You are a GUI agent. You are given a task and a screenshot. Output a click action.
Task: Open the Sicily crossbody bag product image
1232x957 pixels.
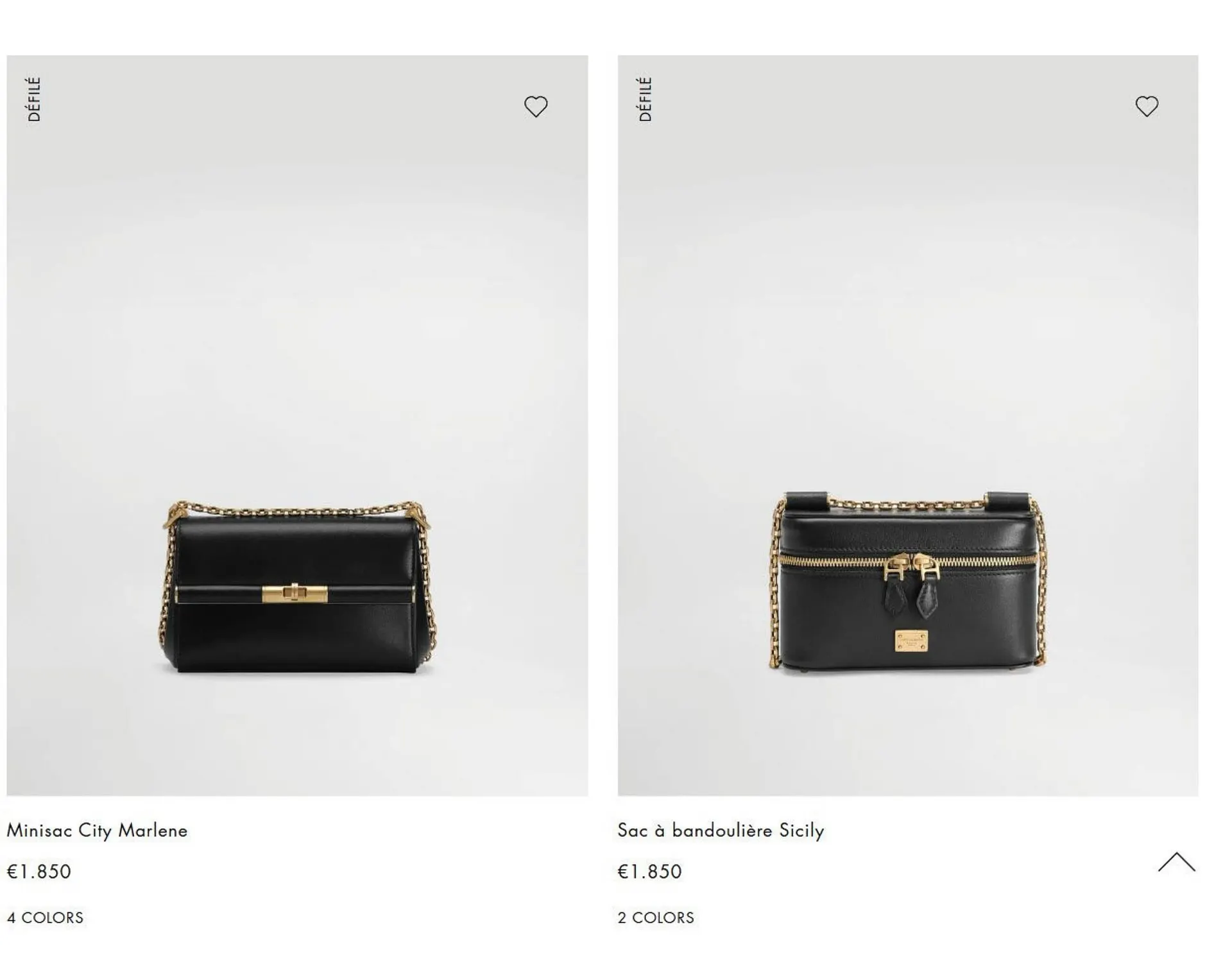click(x=908, y=426)
